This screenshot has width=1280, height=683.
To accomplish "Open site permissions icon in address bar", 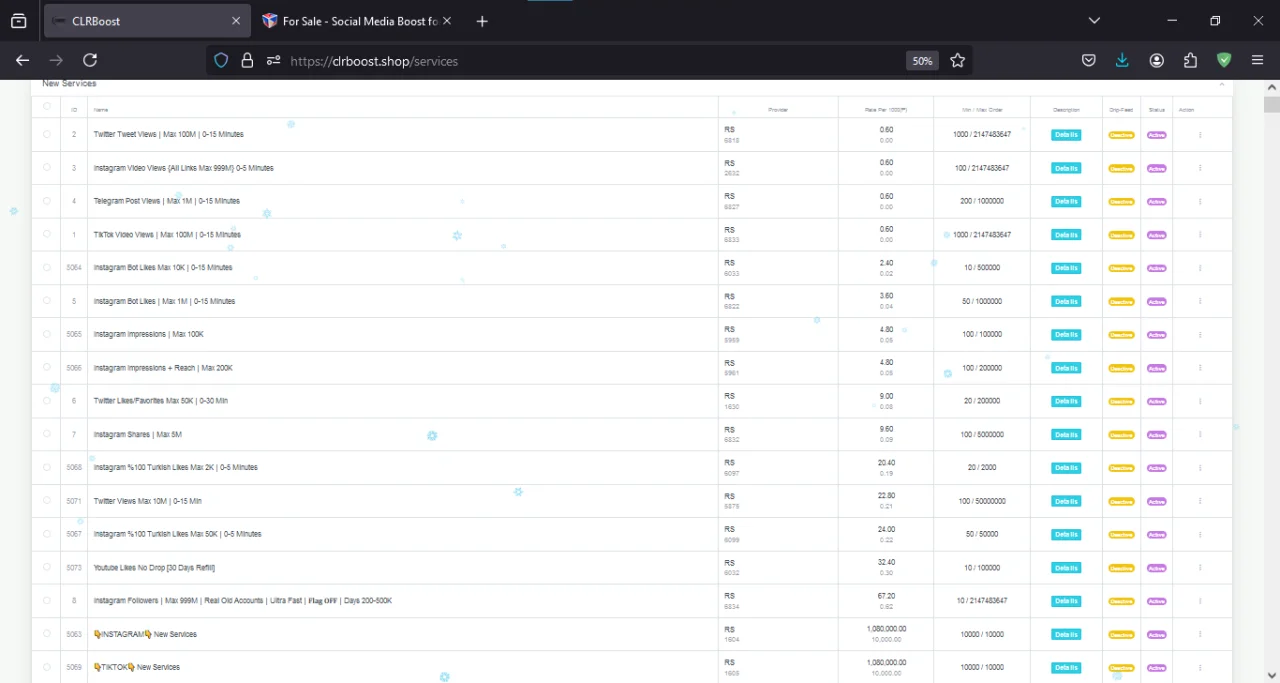I will pyautogui.click(x=273, y=61).
